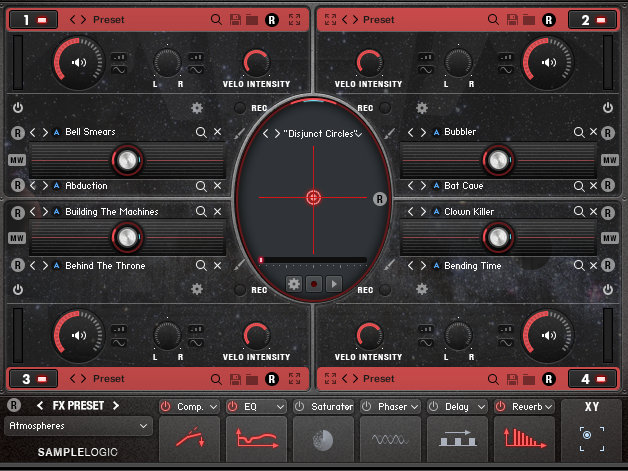Expand core 1 with fullscreen icon
The image size is (628, 471).
pyautogui.click(x=294, y=20)
